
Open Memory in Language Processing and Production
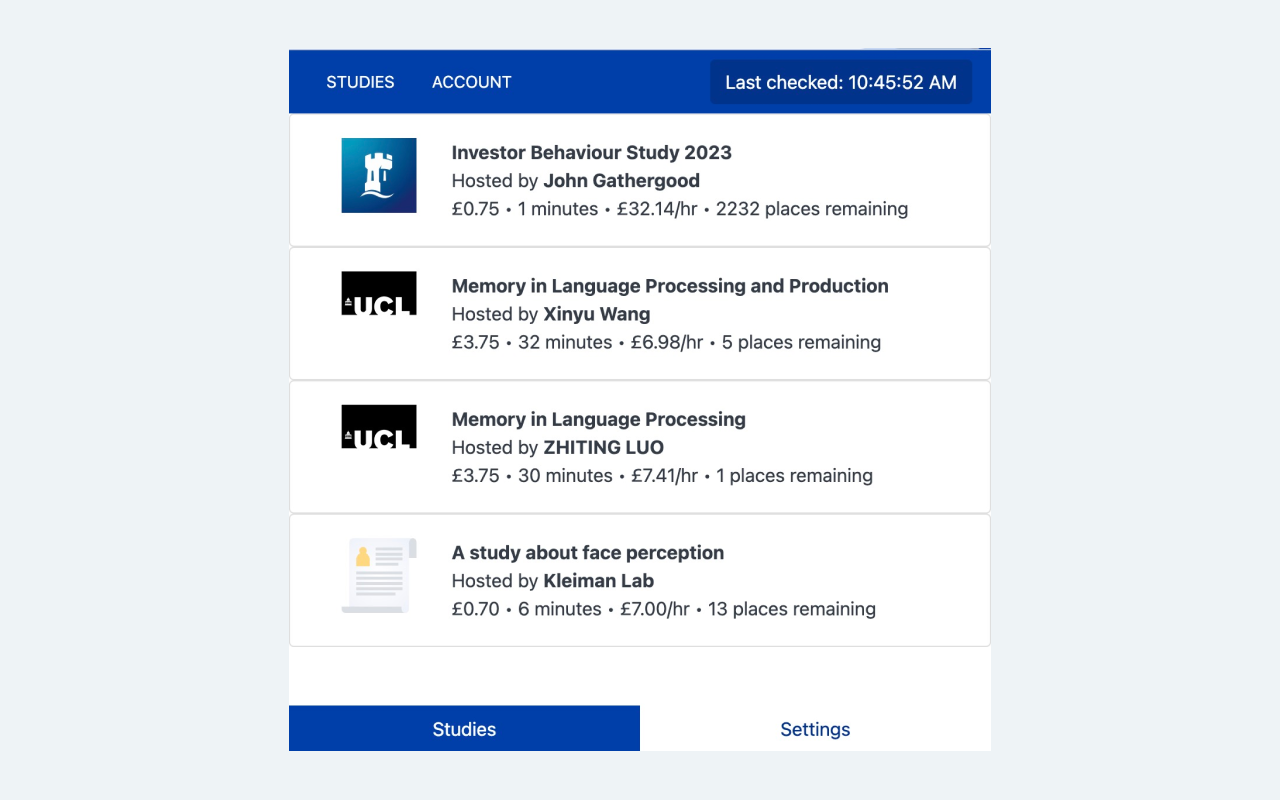[670, 286]
